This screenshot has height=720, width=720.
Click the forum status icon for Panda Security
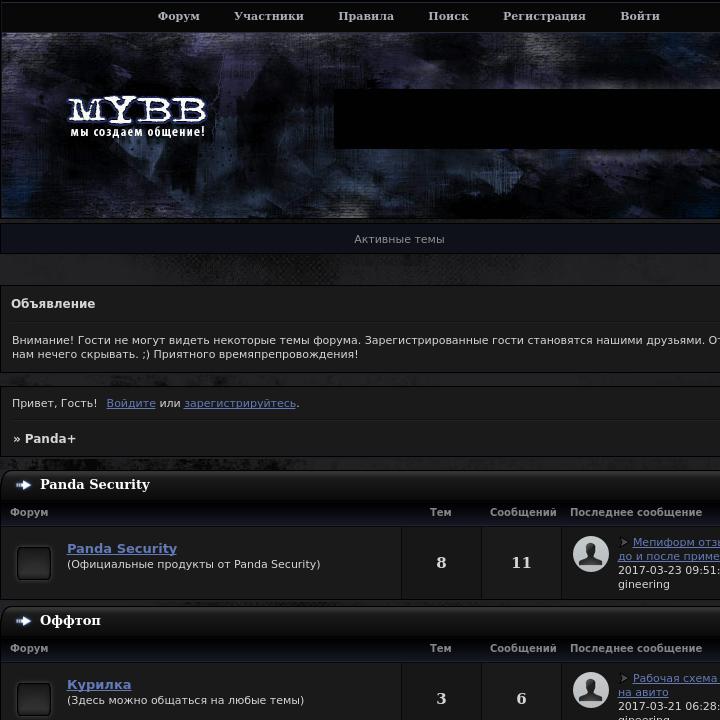tap(34, 563)
